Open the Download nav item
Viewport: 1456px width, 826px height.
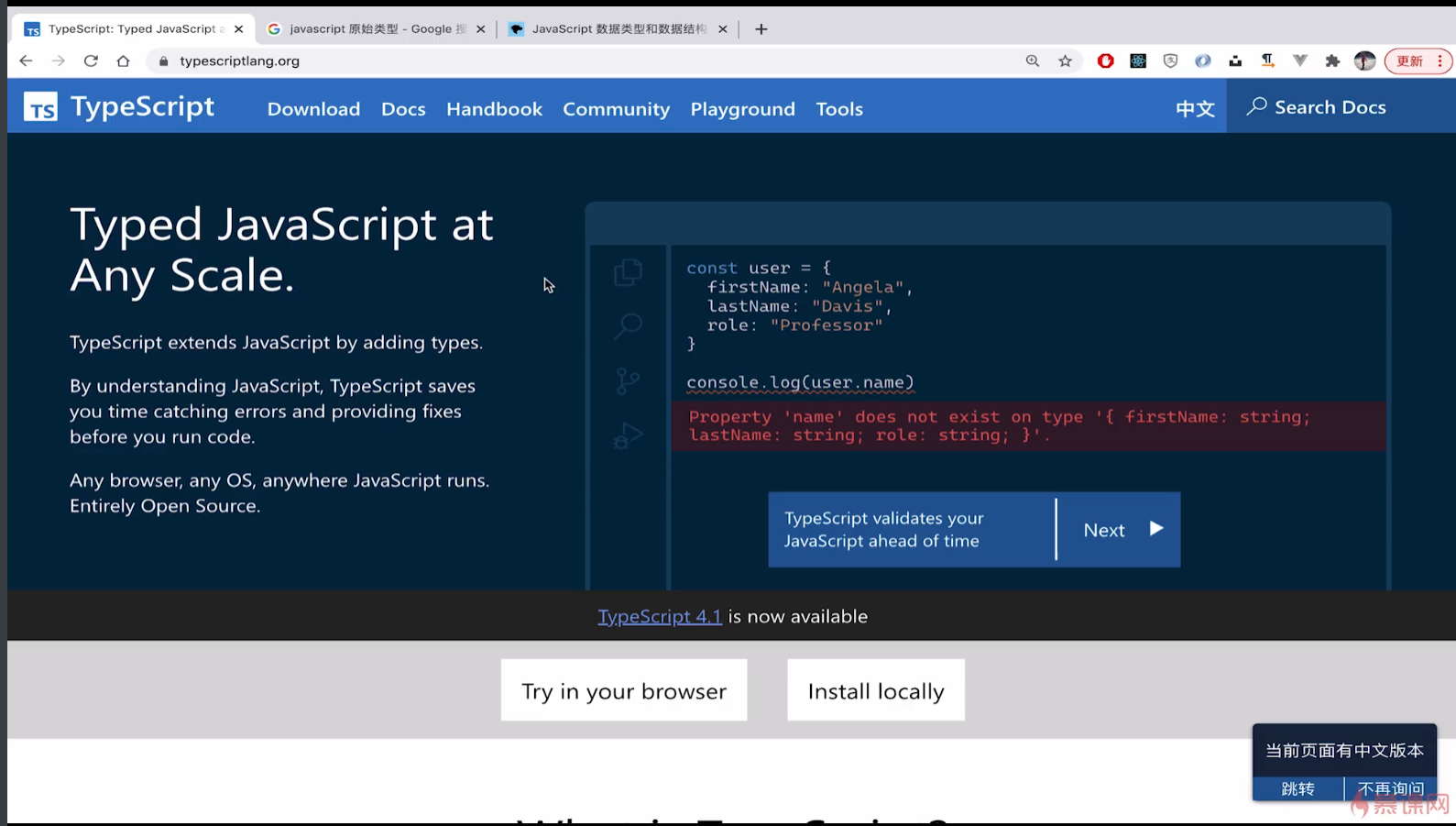coord(313,109)
